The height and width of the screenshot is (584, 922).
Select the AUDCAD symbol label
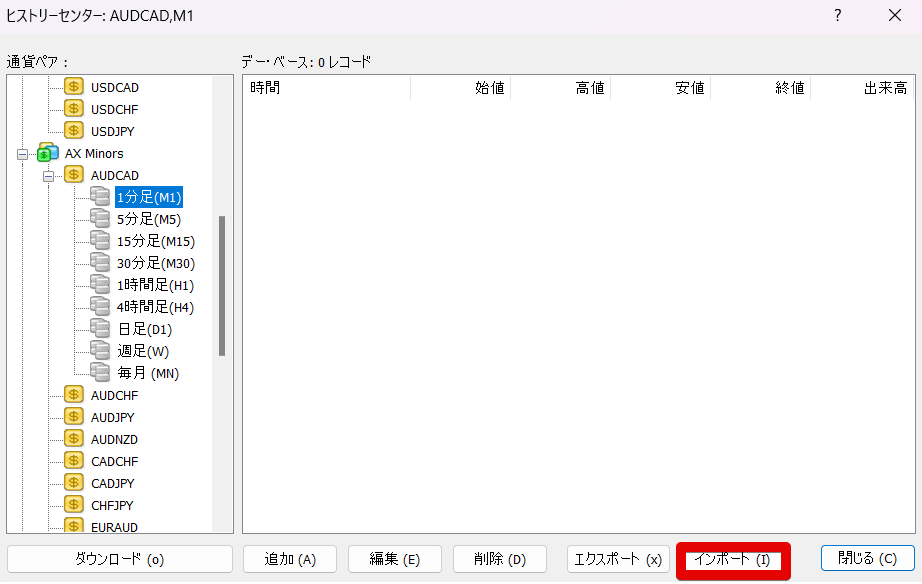pos(115,175)
